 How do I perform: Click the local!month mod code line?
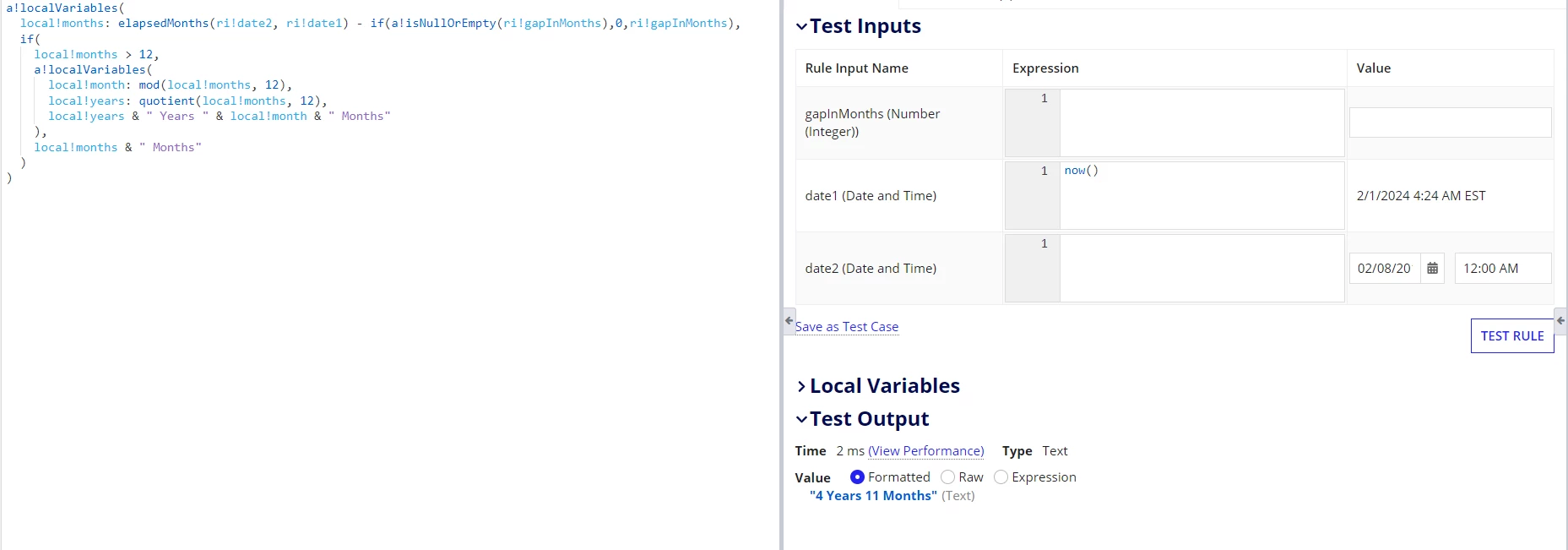tap(170, 84)
